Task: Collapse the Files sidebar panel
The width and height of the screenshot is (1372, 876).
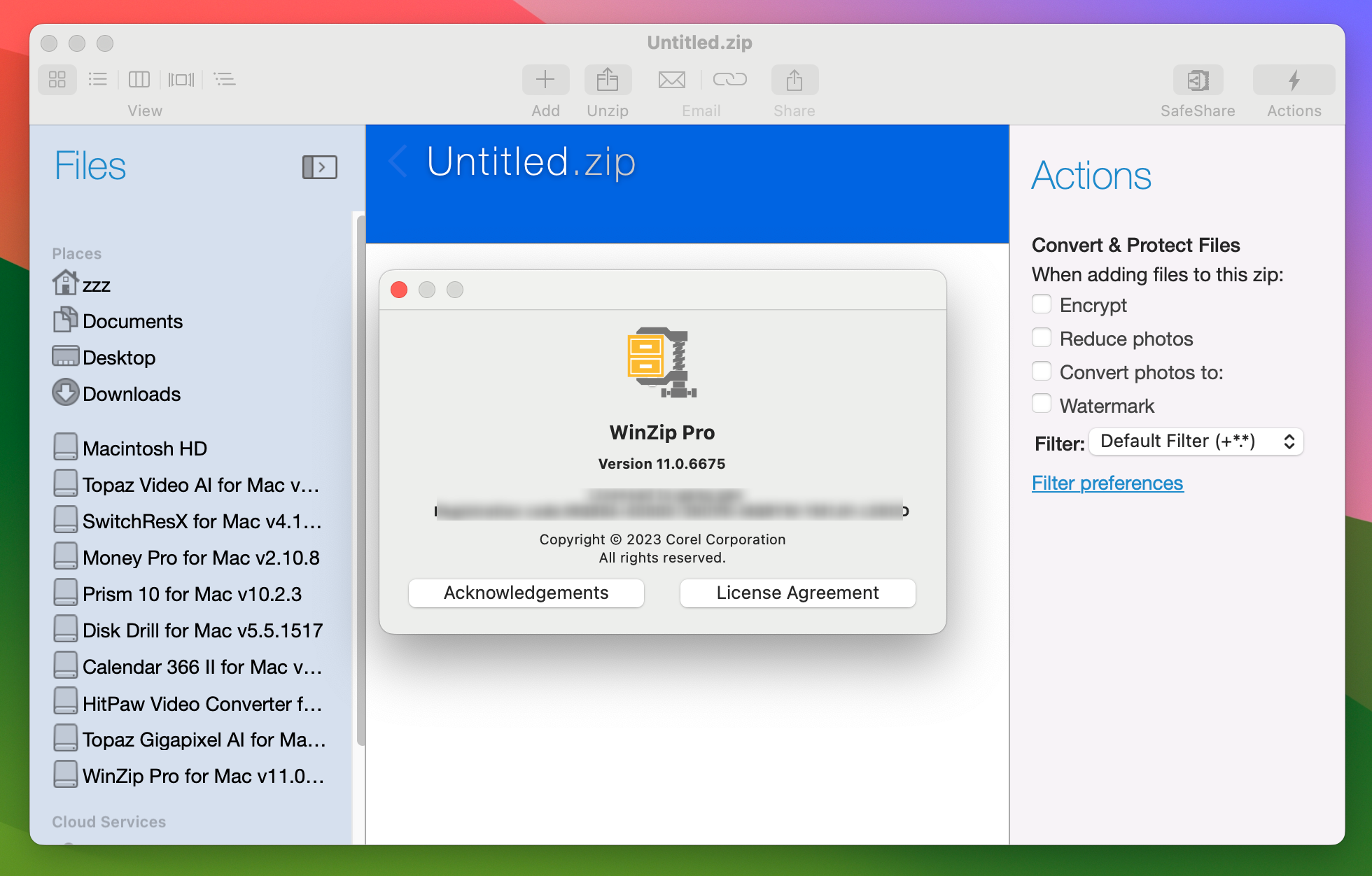Action: (319, 167)
